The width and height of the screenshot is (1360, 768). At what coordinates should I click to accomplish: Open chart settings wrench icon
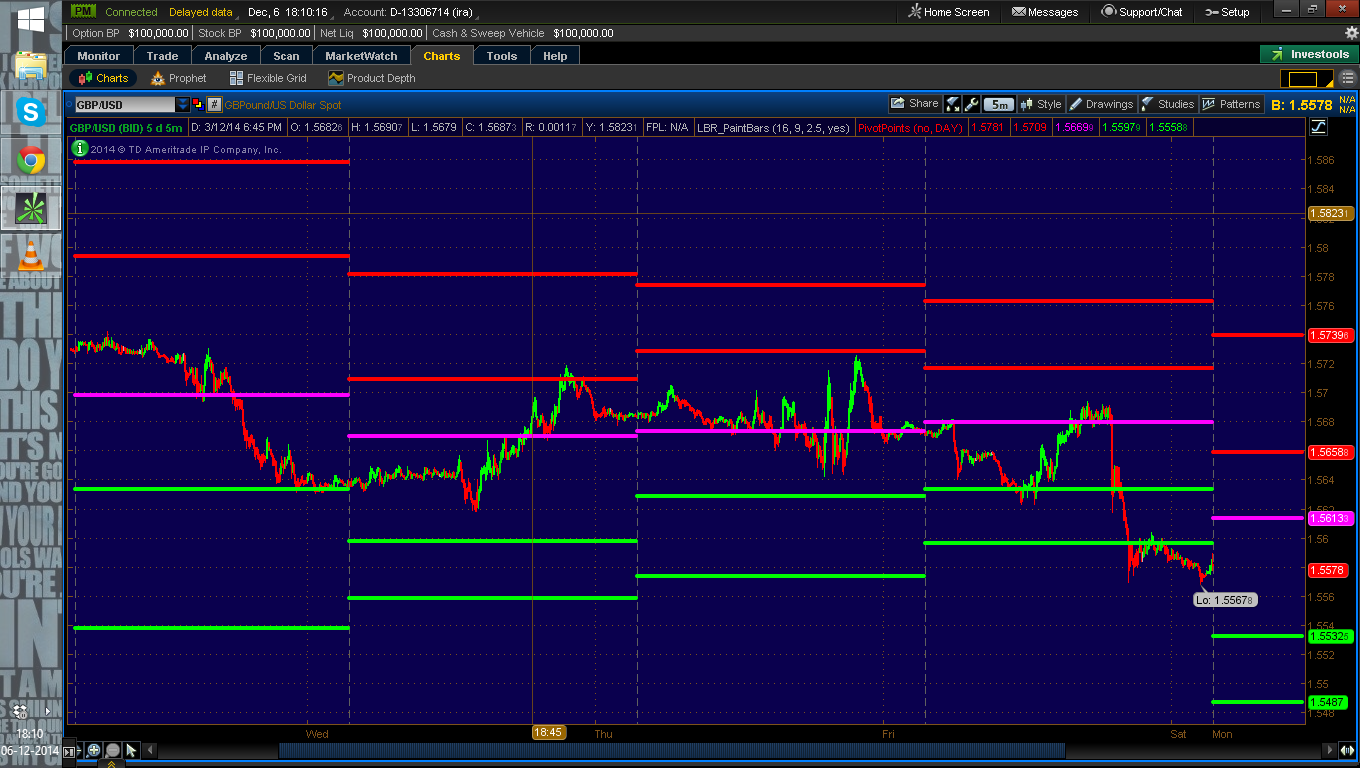(971, 104)
